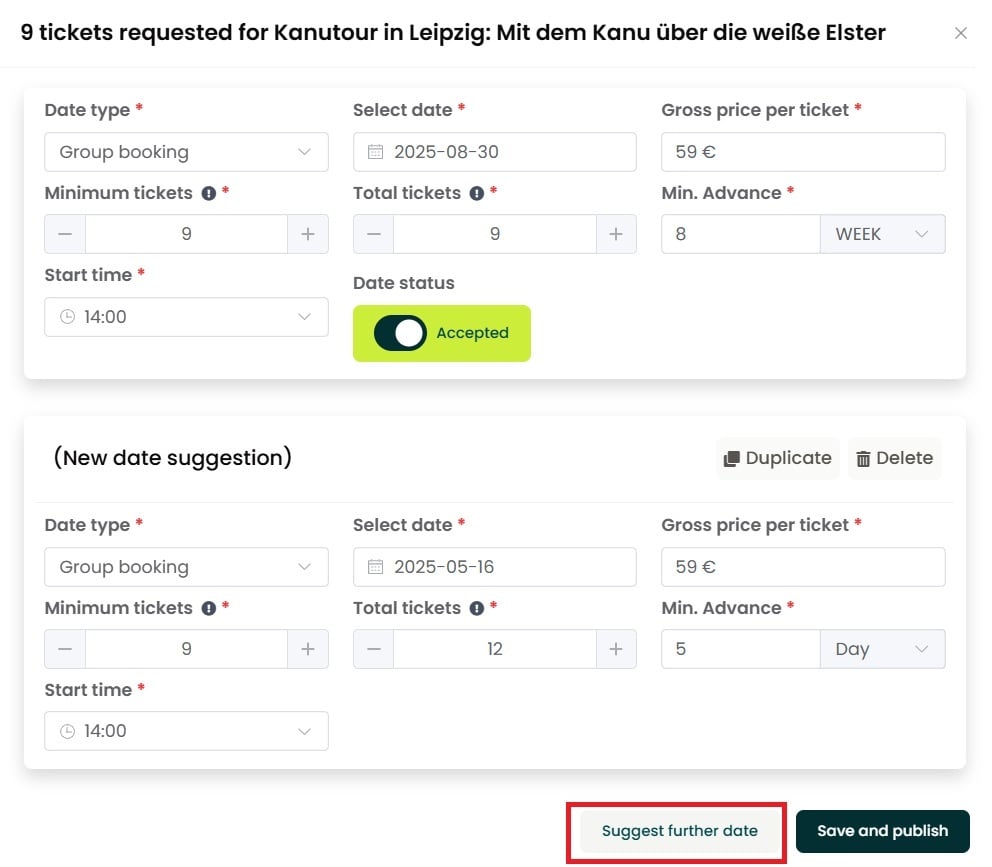Image resolution: width=992 pixels, height=867 pixels.
Task: Decrease second Total tickets with minus button
Action: 374,649
